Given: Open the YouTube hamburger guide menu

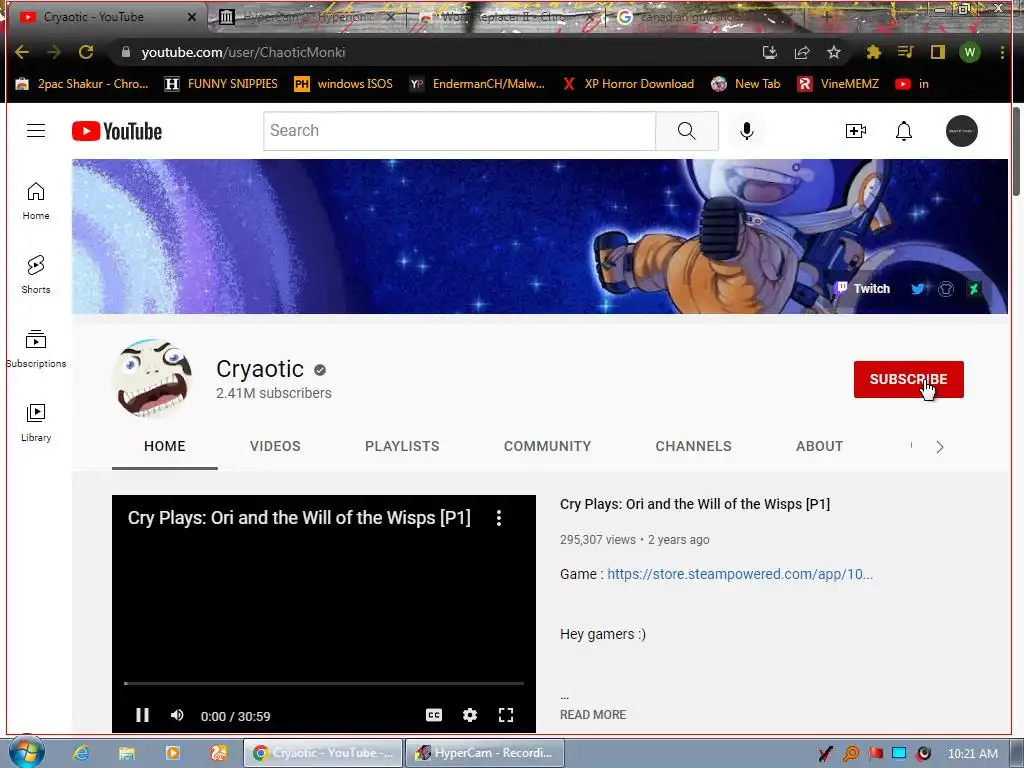Looking at the screenshot, I should pos(36,131).
